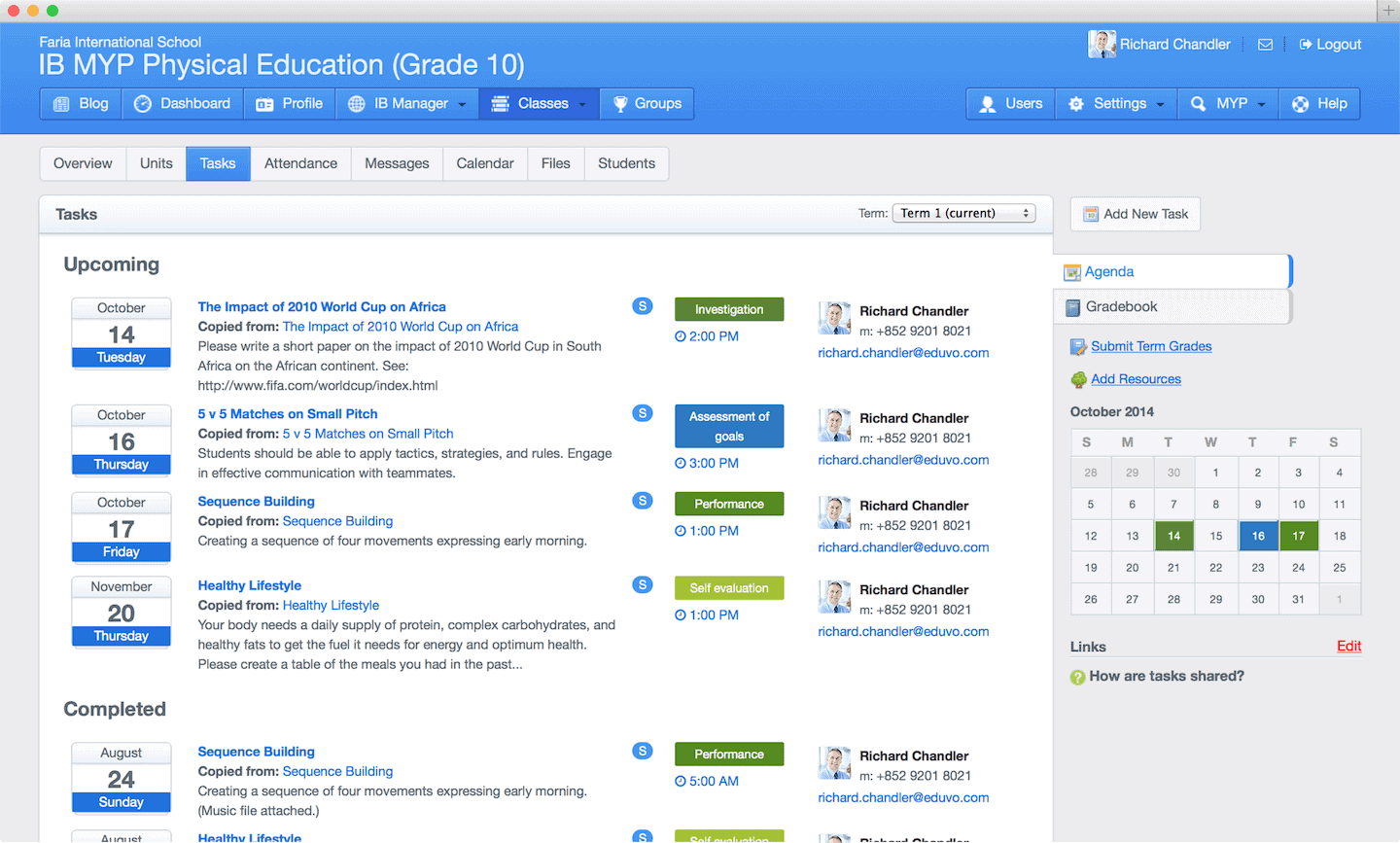Expand the Classes dropdown menu
Image resolution: width=1400 pixels, height=843 pixels.
[539, 104]
